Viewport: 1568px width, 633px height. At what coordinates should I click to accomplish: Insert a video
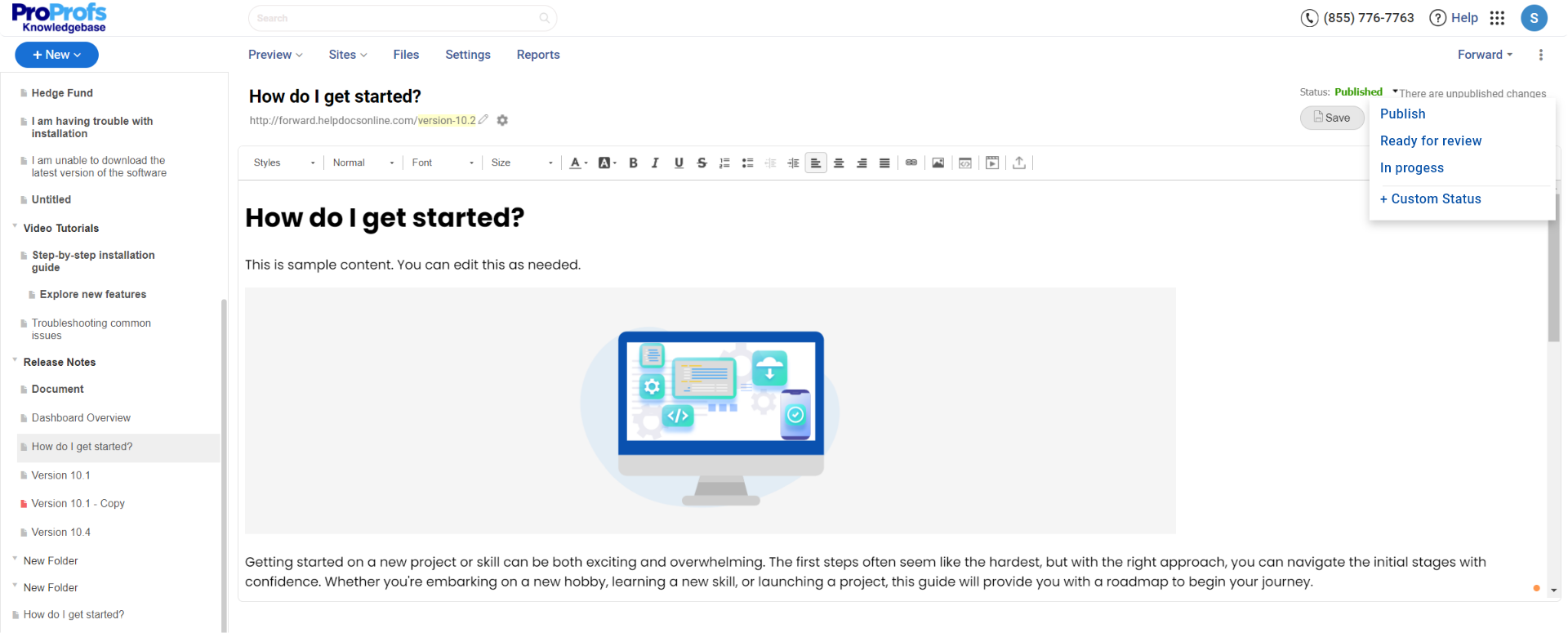[x=992, y=163]
